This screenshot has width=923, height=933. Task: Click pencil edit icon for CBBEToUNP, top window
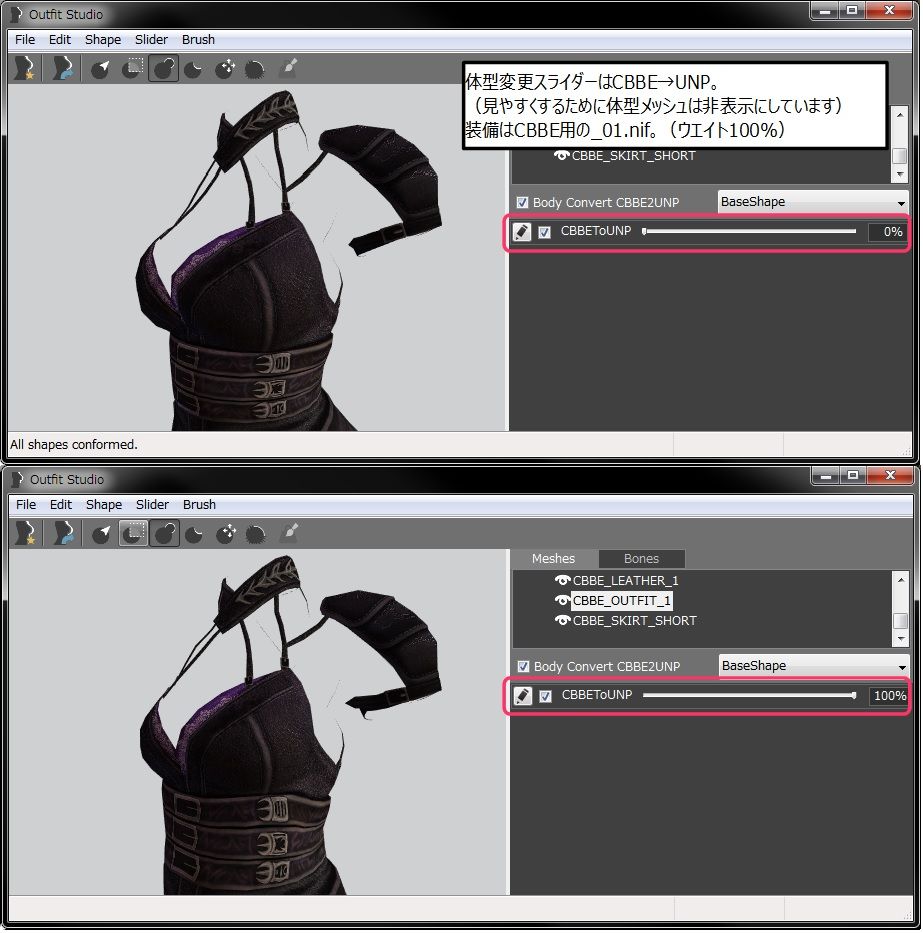tap(522, 232)
